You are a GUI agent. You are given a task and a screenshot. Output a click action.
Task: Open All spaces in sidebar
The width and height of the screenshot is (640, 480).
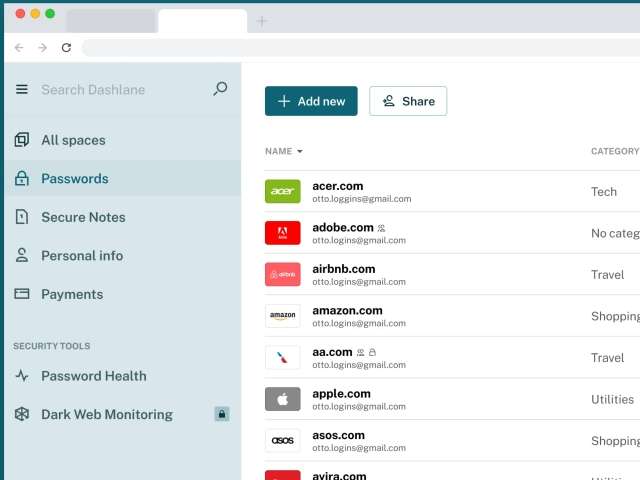[x=122, y=140]
